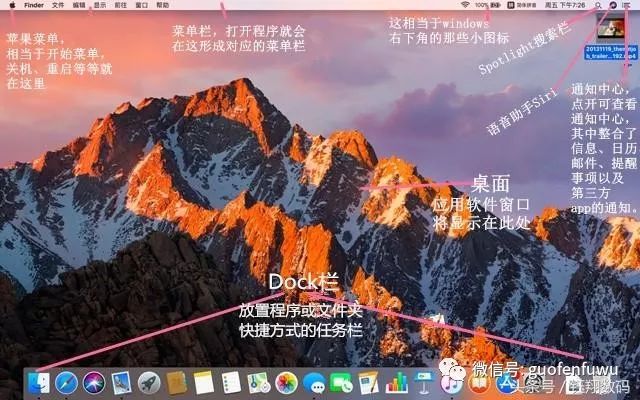Launch Maps from the Dock
This screenshot has height=400, width=640.
coord(259,383)
